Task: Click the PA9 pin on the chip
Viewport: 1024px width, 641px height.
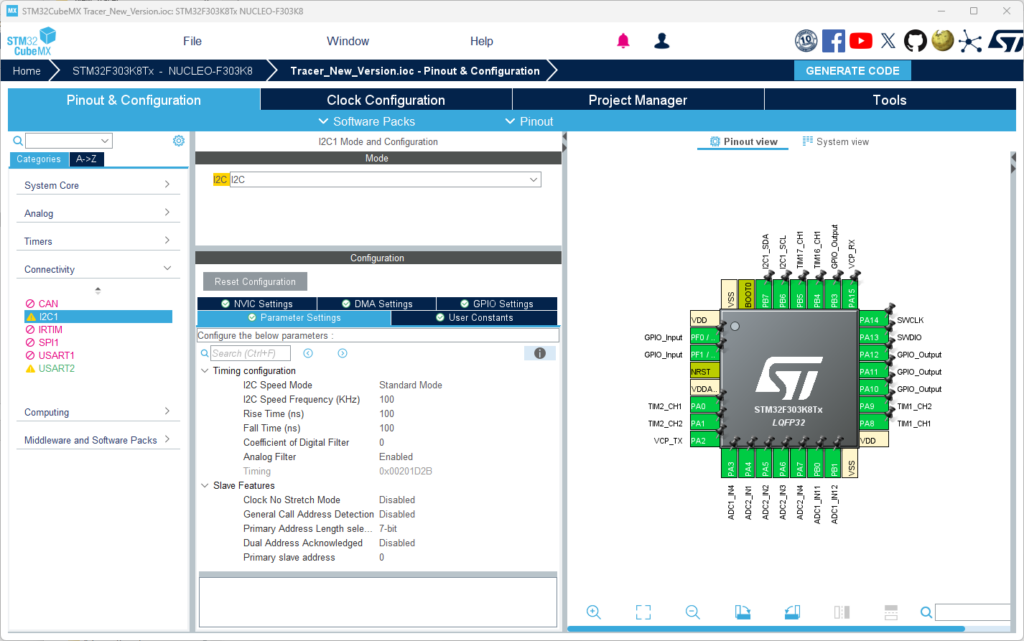Action: click(872, 406)
